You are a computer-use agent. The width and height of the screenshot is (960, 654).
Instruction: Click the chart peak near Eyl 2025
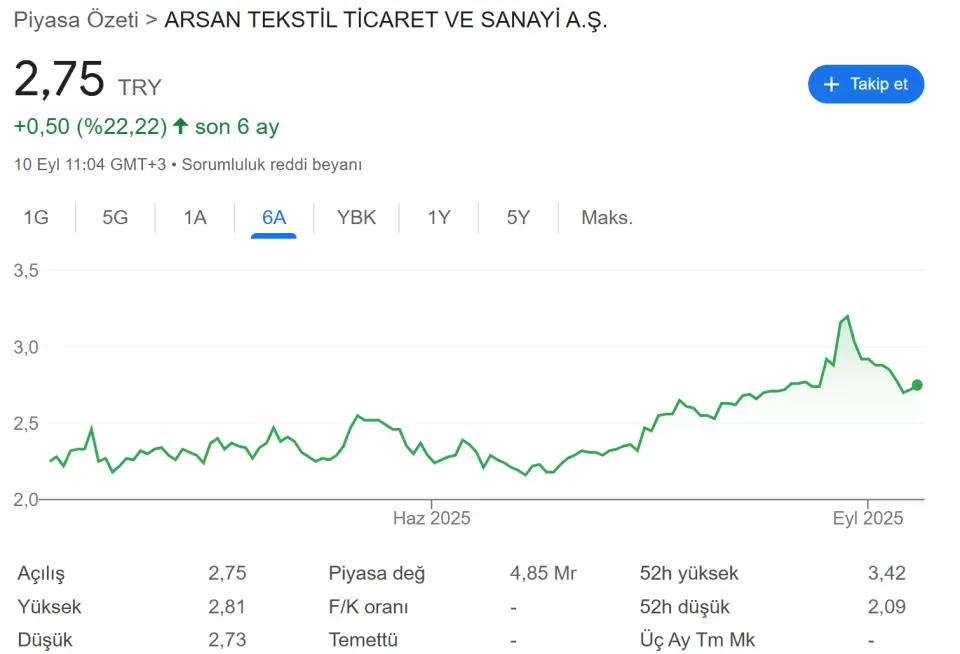point(847,317)
